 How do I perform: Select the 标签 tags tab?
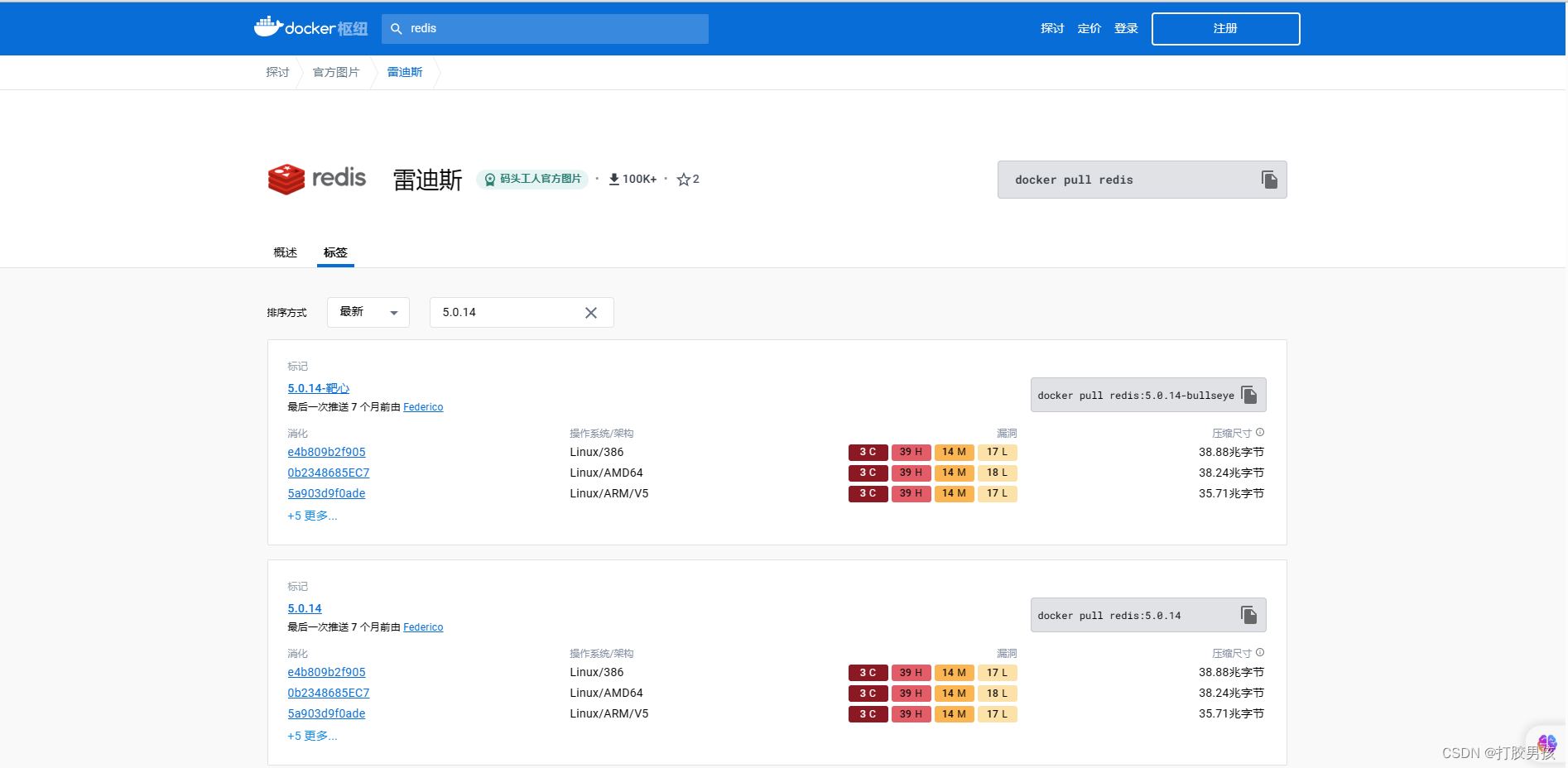pyautogui.click(x=335, y=252)
